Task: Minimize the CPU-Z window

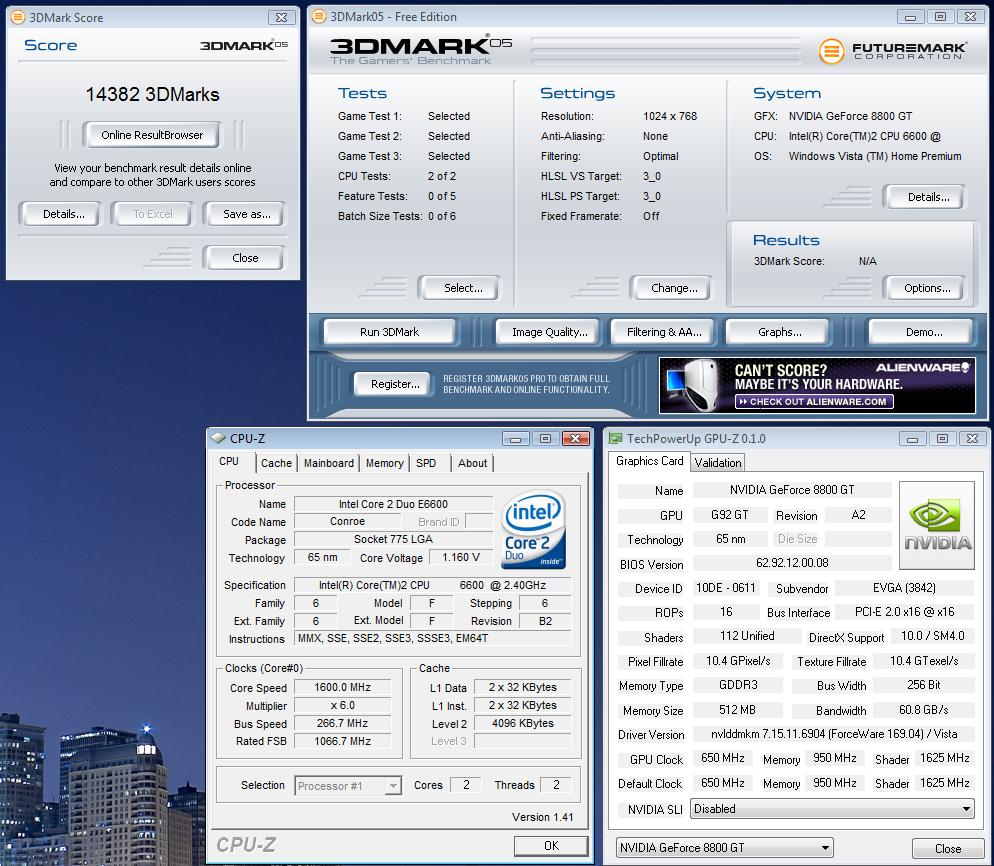Action: (x=515, y=439)
